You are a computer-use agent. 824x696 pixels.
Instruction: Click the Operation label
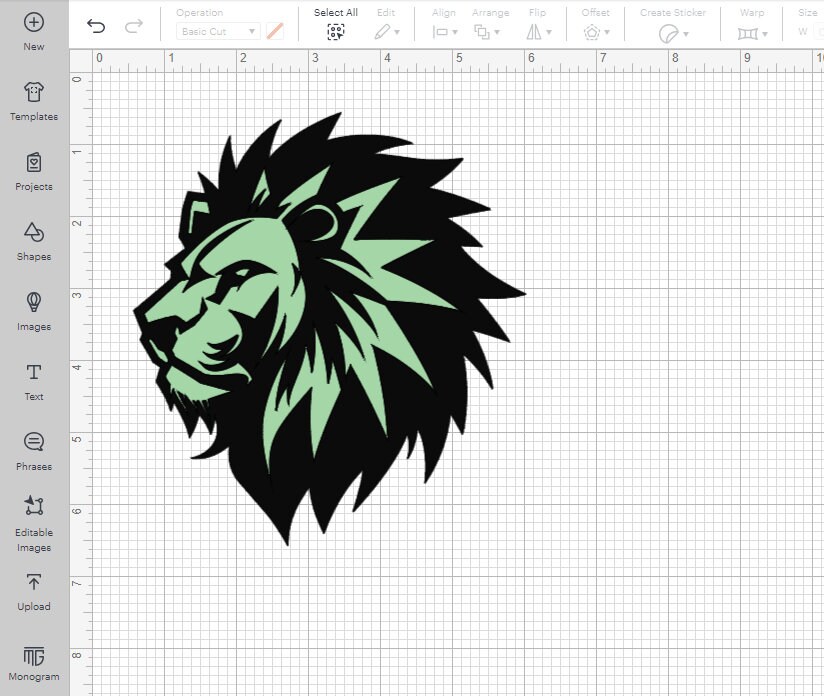(x=200, y=13)
